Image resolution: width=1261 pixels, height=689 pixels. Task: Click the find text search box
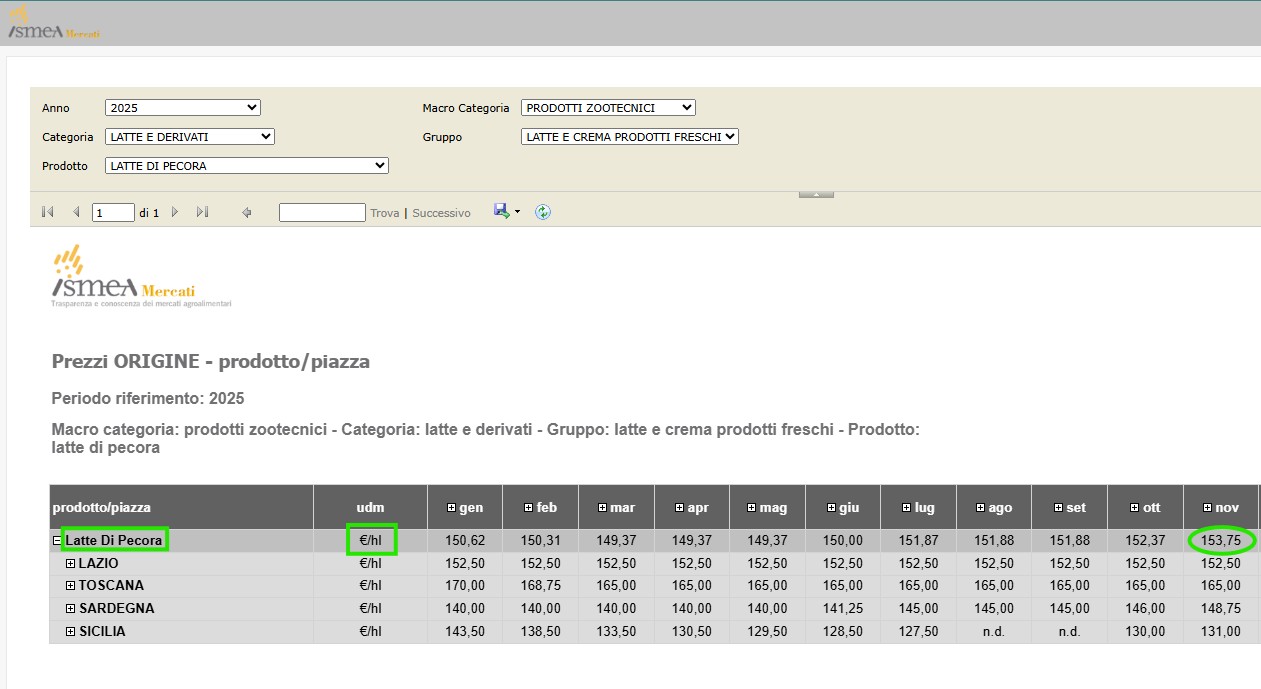(x=322, y=212)
